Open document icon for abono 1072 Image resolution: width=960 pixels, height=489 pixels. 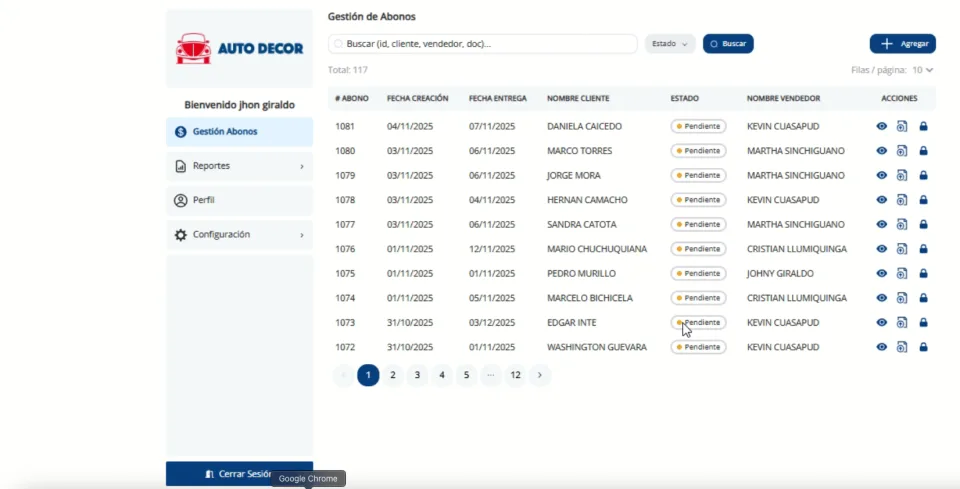tap(902, 347)
